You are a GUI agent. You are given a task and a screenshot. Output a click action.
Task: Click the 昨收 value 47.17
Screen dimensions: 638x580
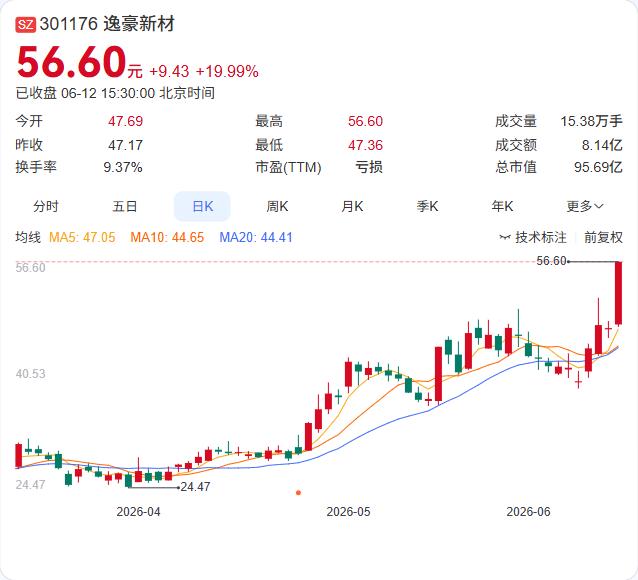(125, 145)
